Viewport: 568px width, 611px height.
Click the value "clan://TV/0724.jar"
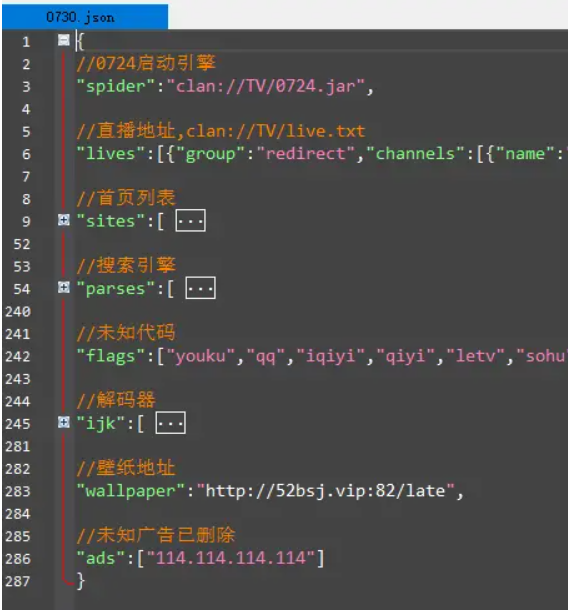(x=265, y=86)
